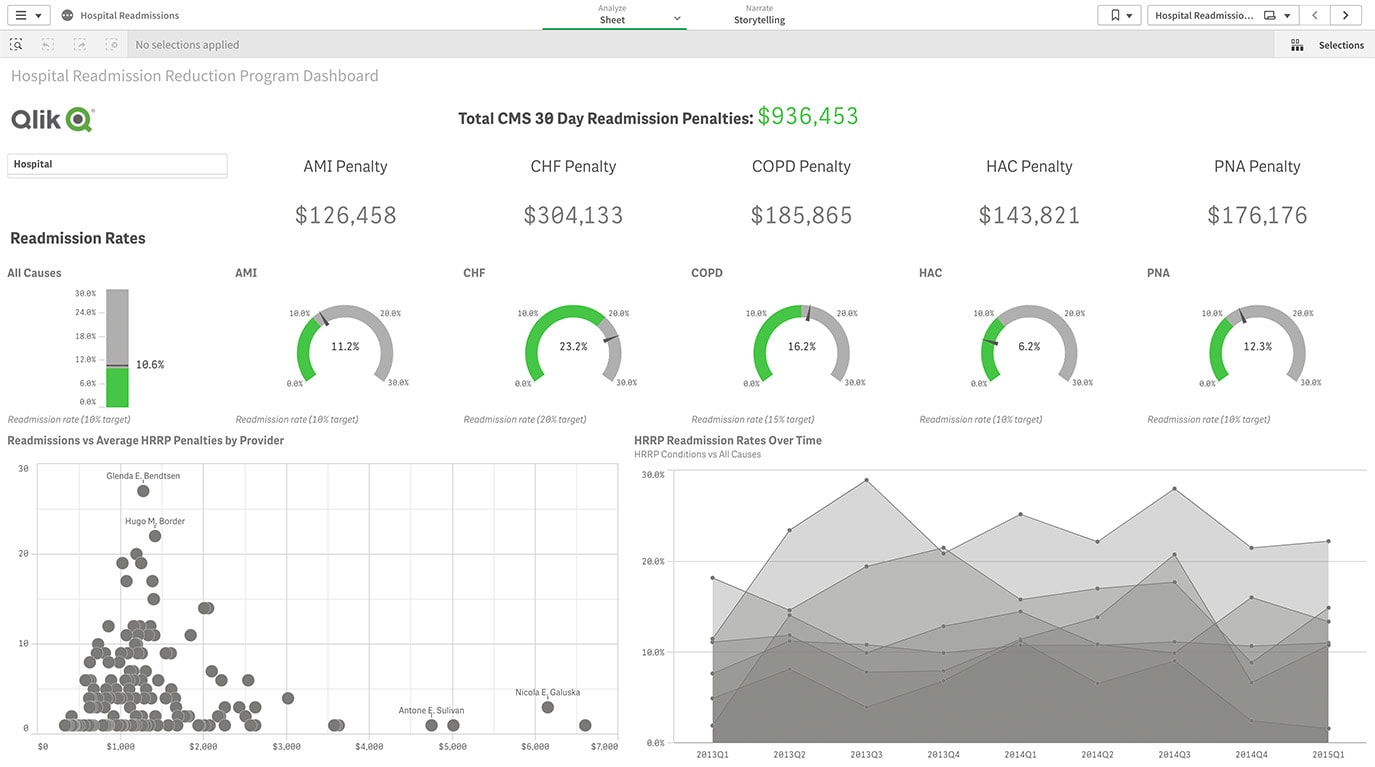Switch to the Narrate Storytelling tab
1375x767 pixels.
[x=759, y=15]
